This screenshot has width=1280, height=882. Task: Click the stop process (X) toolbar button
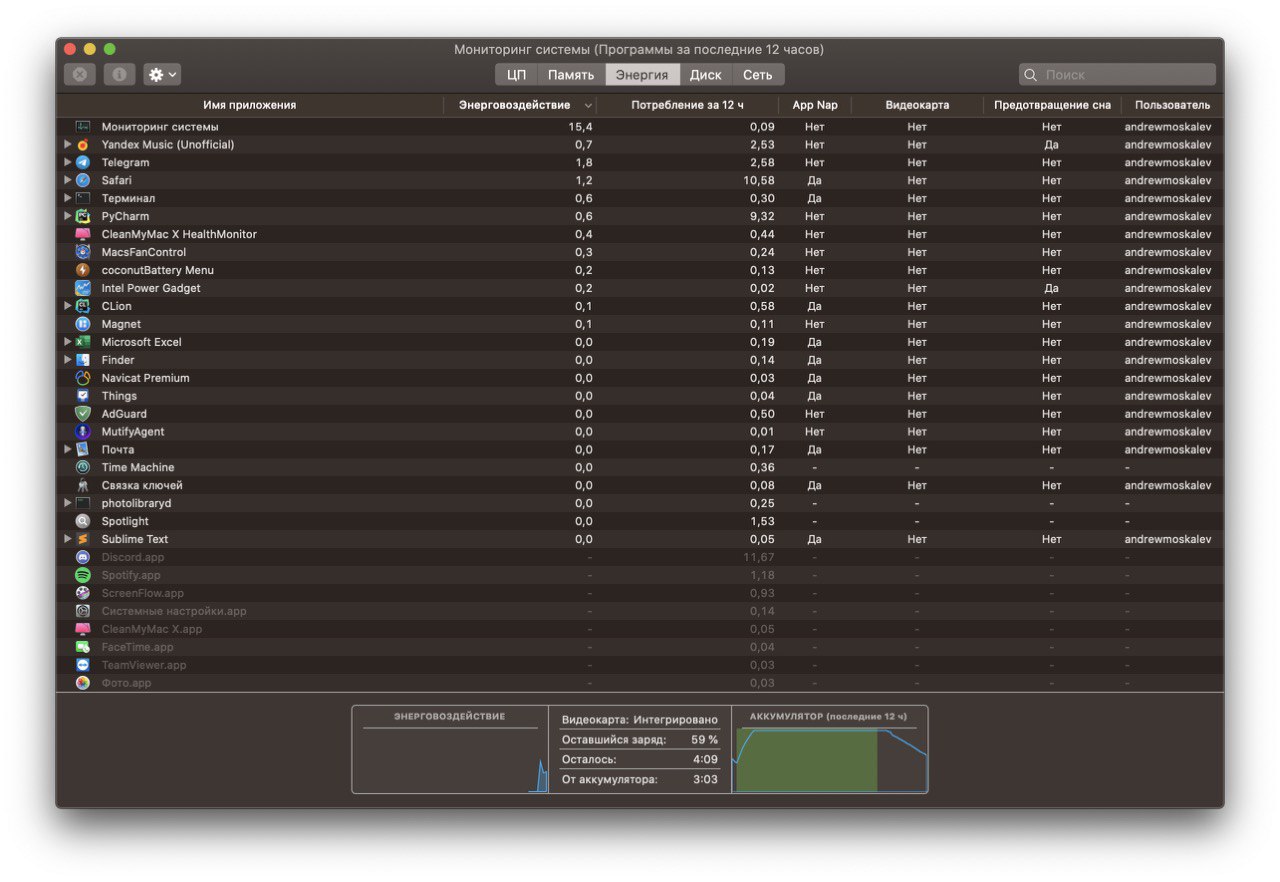click(x=80, y=74)
